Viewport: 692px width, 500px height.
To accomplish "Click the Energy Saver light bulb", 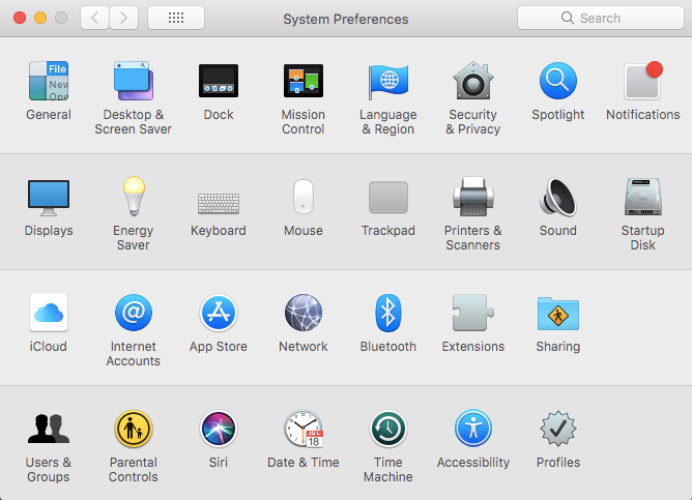I will [x=133, y=196].
